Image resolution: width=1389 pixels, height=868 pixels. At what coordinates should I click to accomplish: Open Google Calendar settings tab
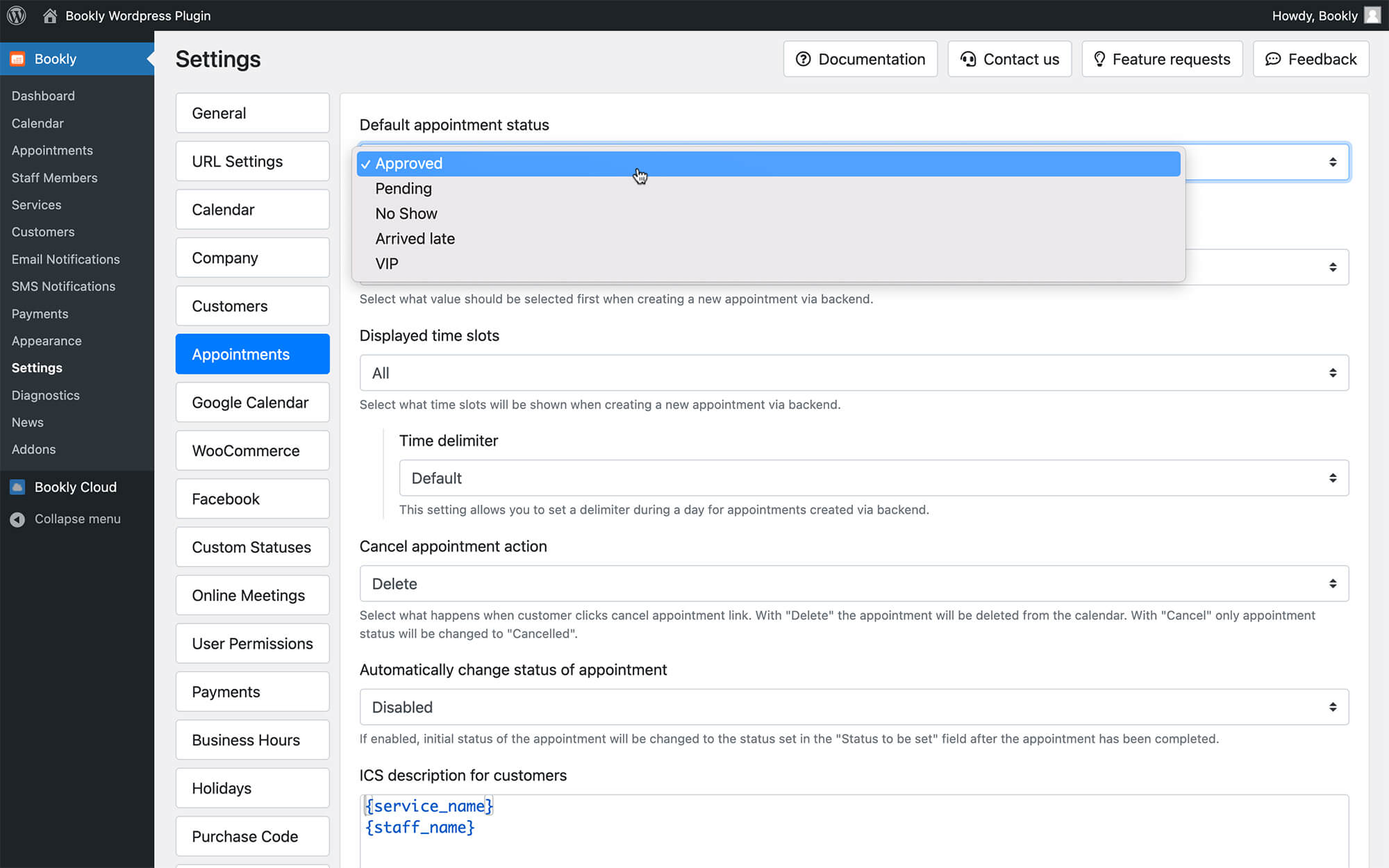tap(252, 402)
